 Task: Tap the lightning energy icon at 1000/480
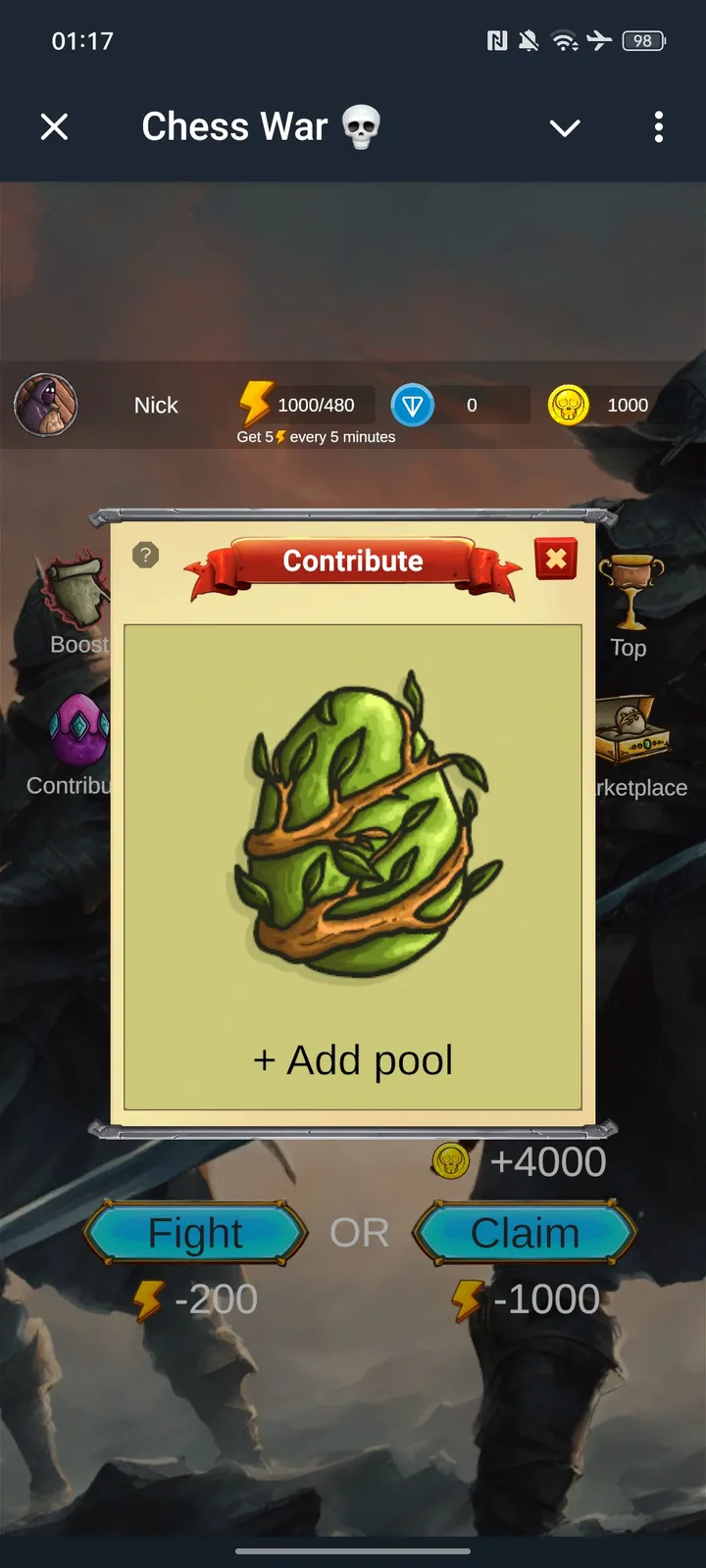[255, 403]
